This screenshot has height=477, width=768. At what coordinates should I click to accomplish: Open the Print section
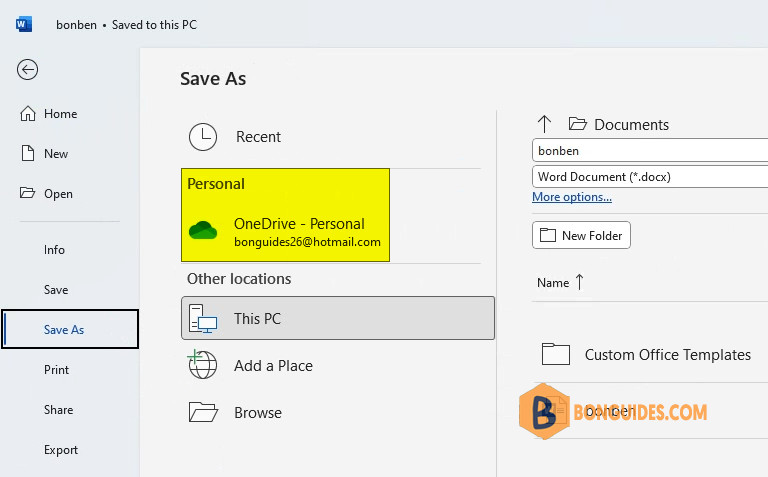click(x=56, y=370)
